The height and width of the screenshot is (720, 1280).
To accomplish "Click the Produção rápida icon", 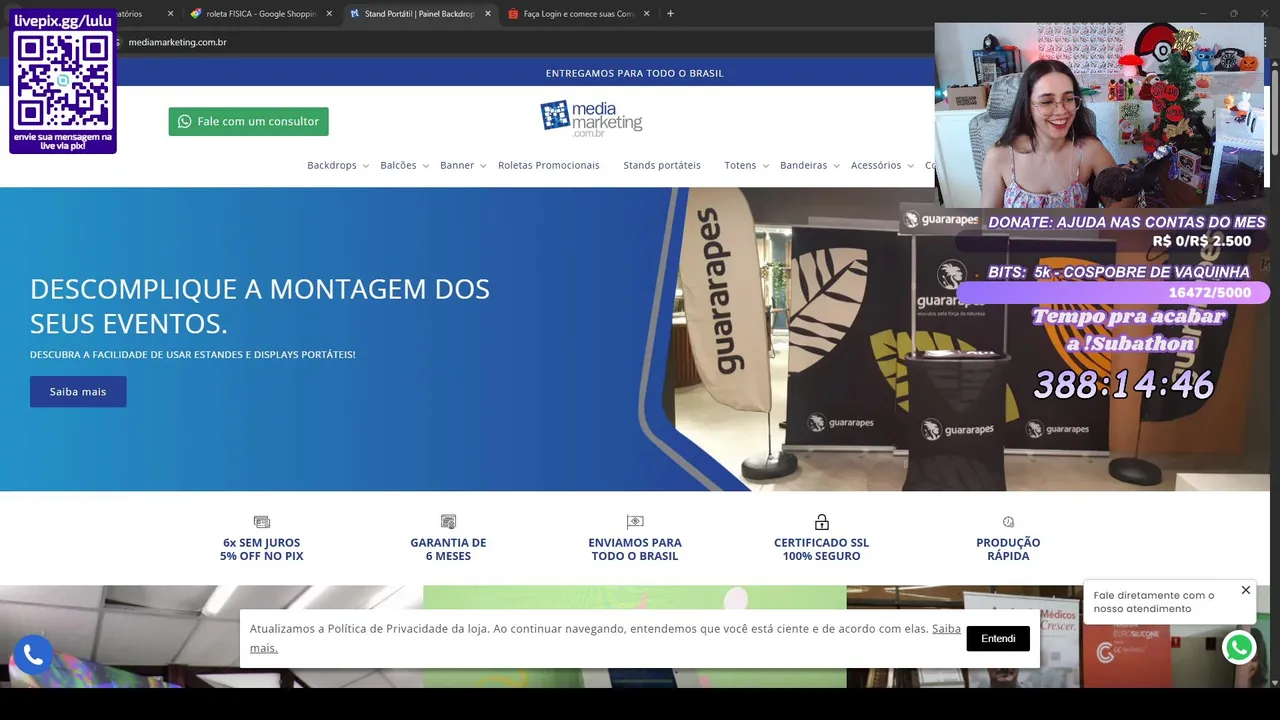I will tap(1008, 522).
